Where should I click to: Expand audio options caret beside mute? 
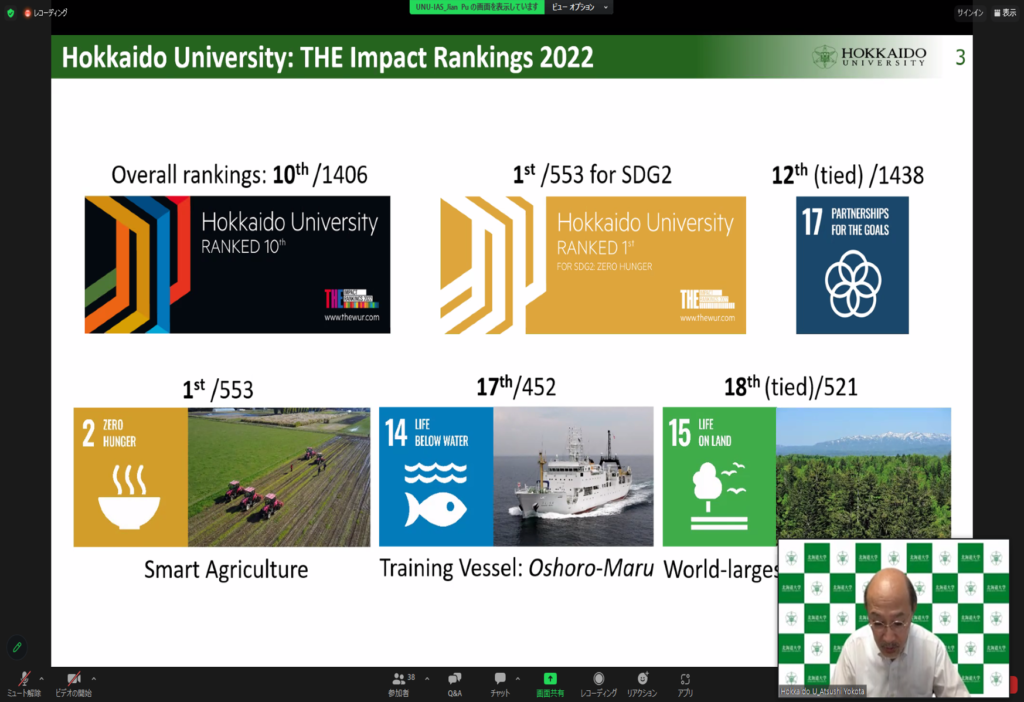click(44, 678)
